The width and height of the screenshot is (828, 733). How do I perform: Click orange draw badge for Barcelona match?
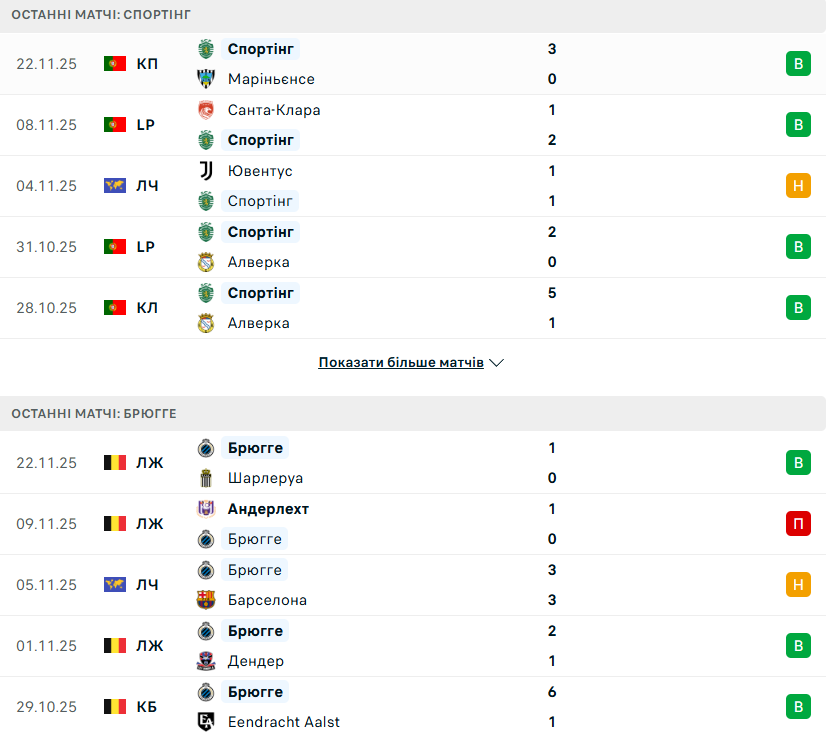coord(798,585)
